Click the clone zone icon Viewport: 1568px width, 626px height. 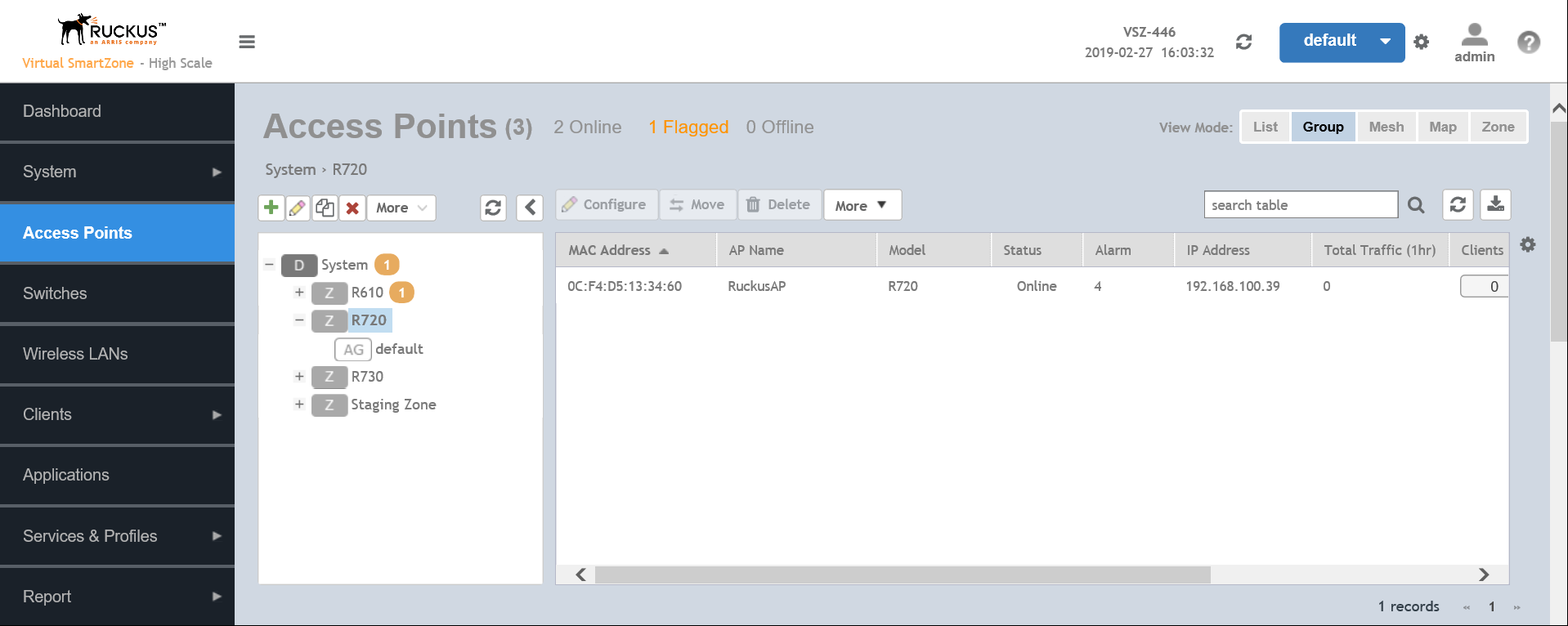point(325,208)
